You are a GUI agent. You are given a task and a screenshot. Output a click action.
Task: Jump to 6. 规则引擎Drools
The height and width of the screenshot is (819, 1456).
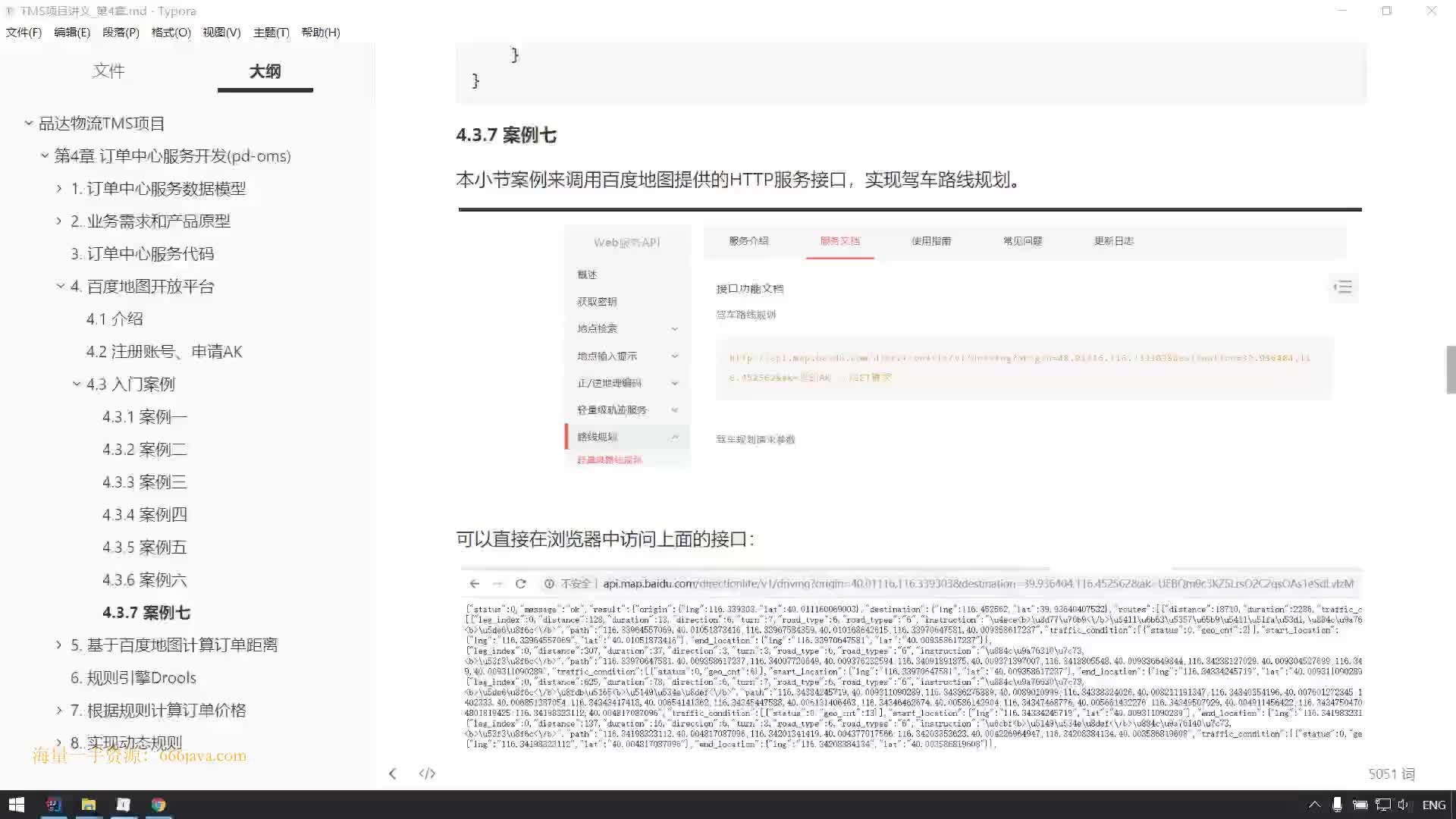[x=133, y=677]
